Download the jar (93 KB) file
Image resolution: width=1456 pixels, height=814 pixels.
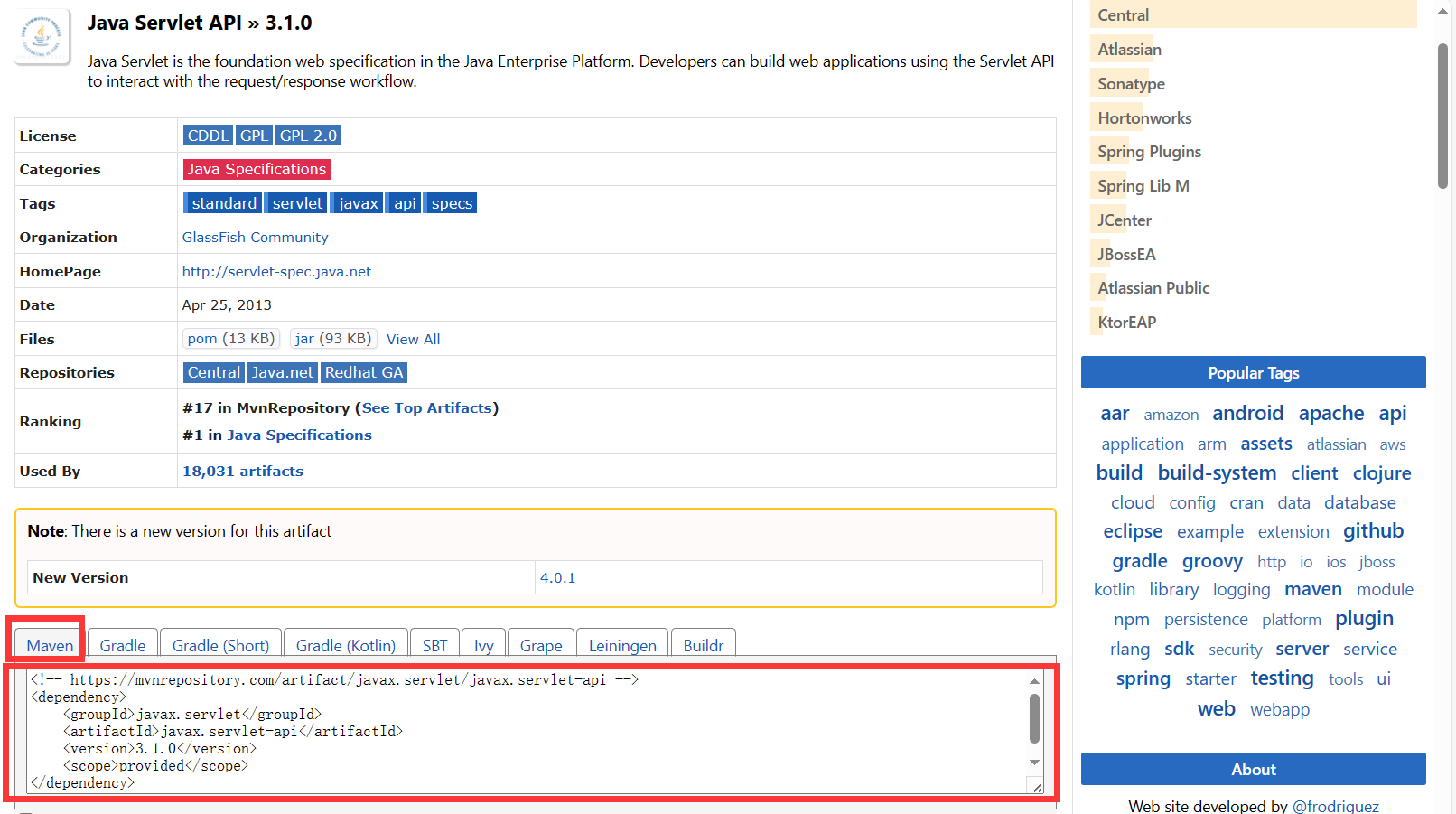[333, 339]
